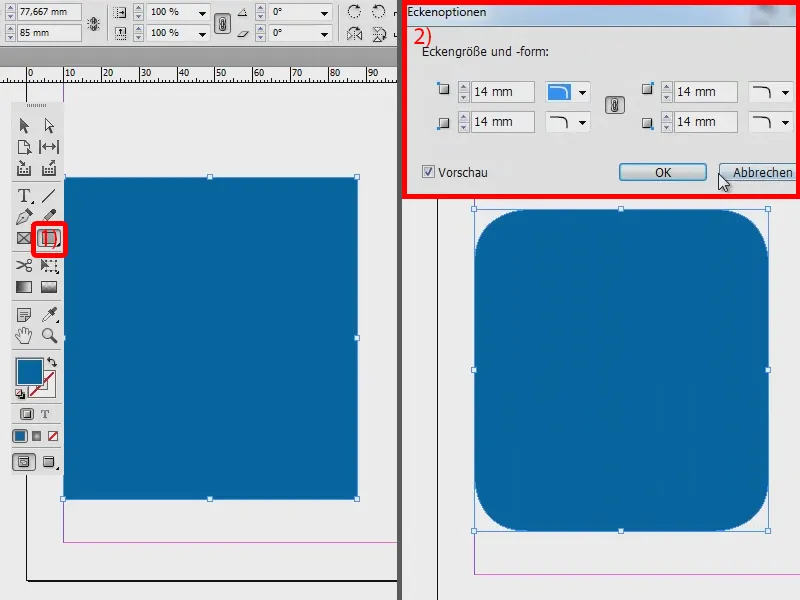The height and width of the screenshot is (600, 800).
Task: Click the square blue rectangle on canvas
Action: click(x=210, y=338)
